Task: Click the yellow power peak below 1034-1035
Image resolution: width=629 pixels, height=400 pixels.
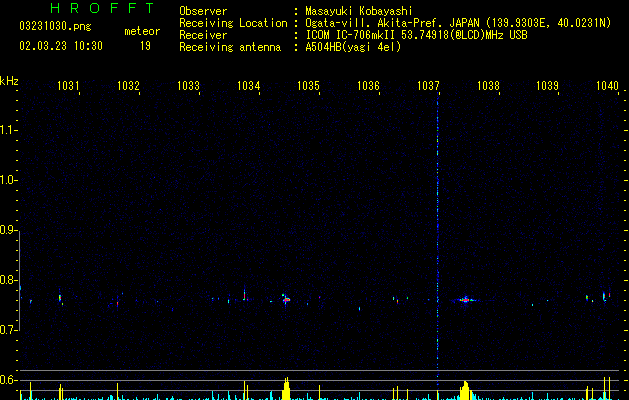Action: tap(286, 388)
